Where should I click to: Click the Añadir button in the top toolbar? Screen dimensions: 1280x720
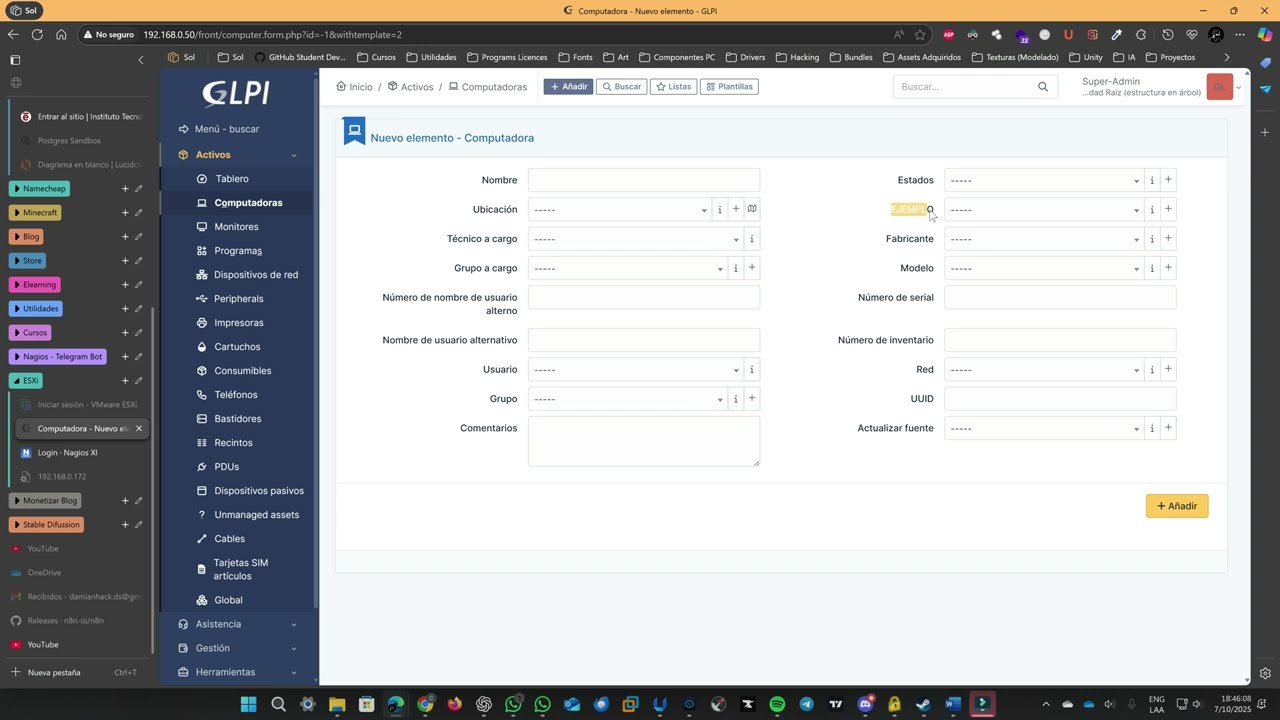point(568,87)
